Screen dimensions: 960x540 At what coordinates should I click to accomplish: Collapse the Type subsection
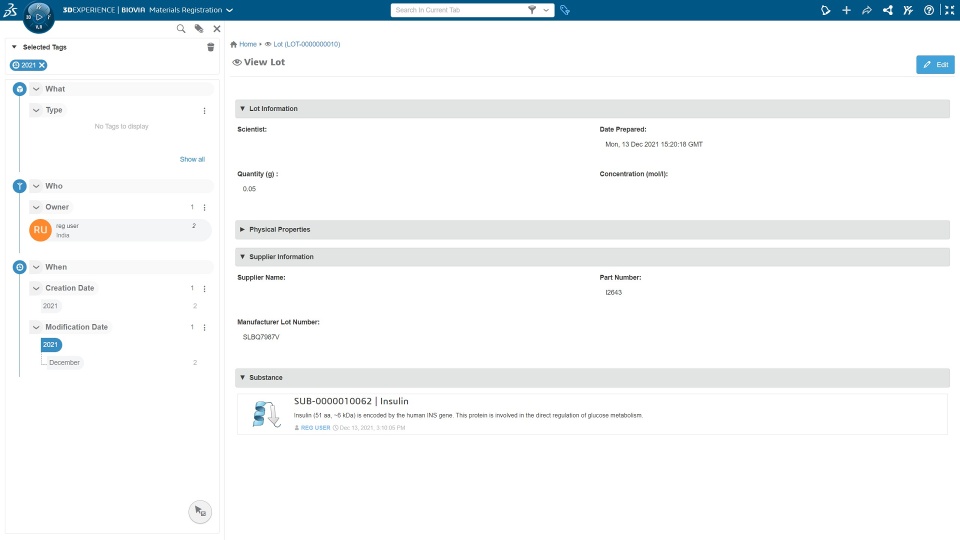(36, 110)
